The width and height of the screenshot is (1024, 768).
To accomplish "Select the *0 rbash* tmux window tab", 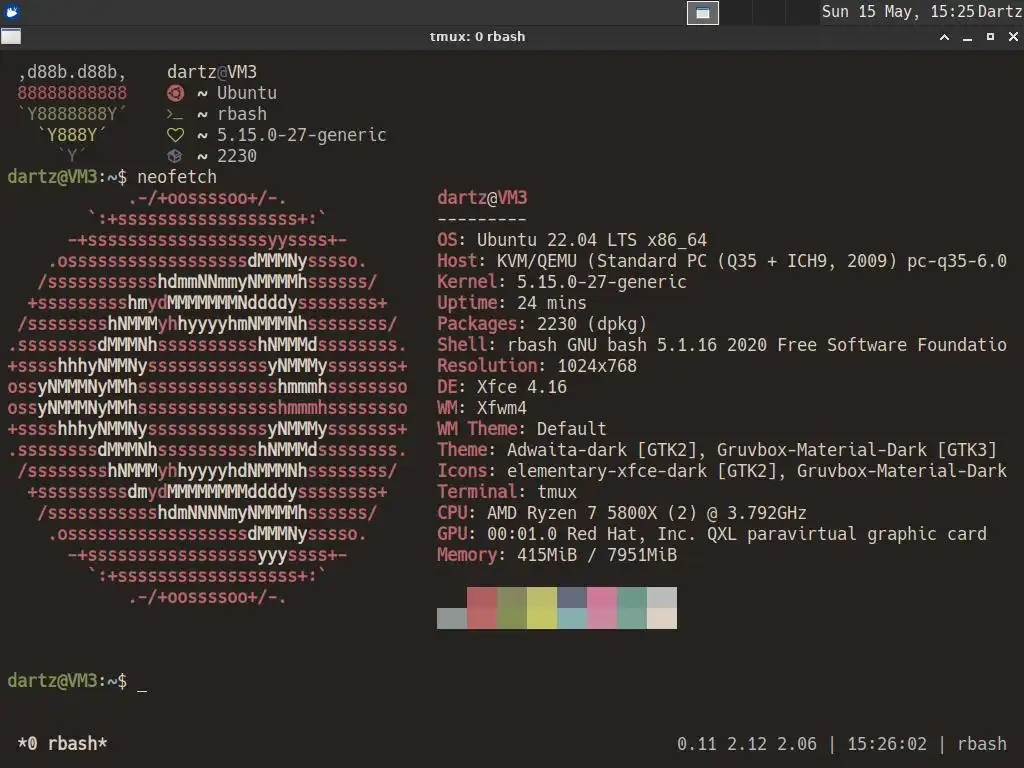I will point(62,744).
